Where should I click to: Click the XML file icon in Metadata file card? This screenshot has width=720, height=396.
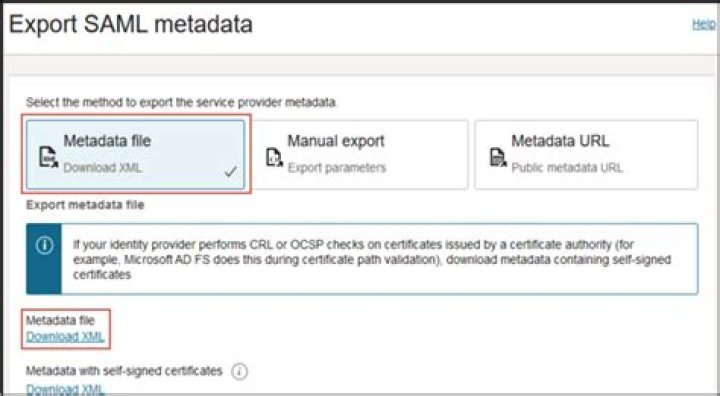tap(48, 157)
